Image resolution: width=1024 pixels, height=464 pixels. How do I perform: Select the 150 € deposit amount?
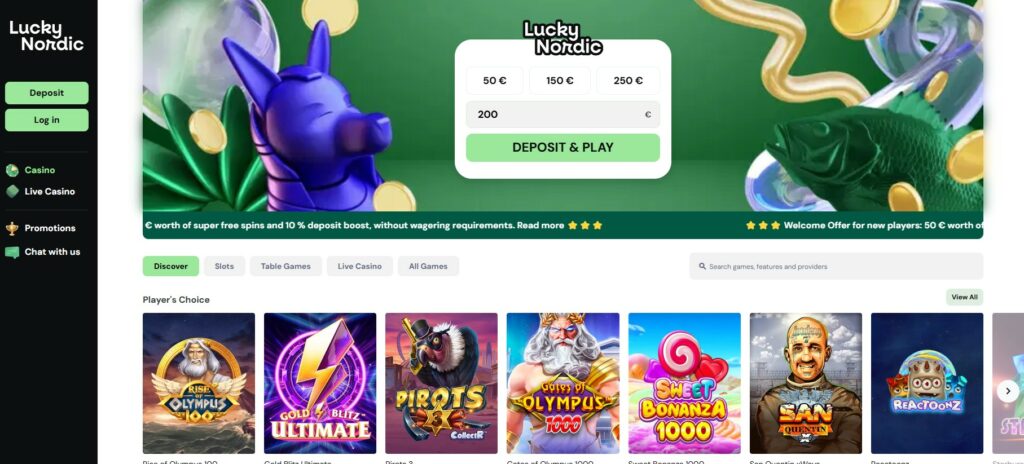pos(560,80)
